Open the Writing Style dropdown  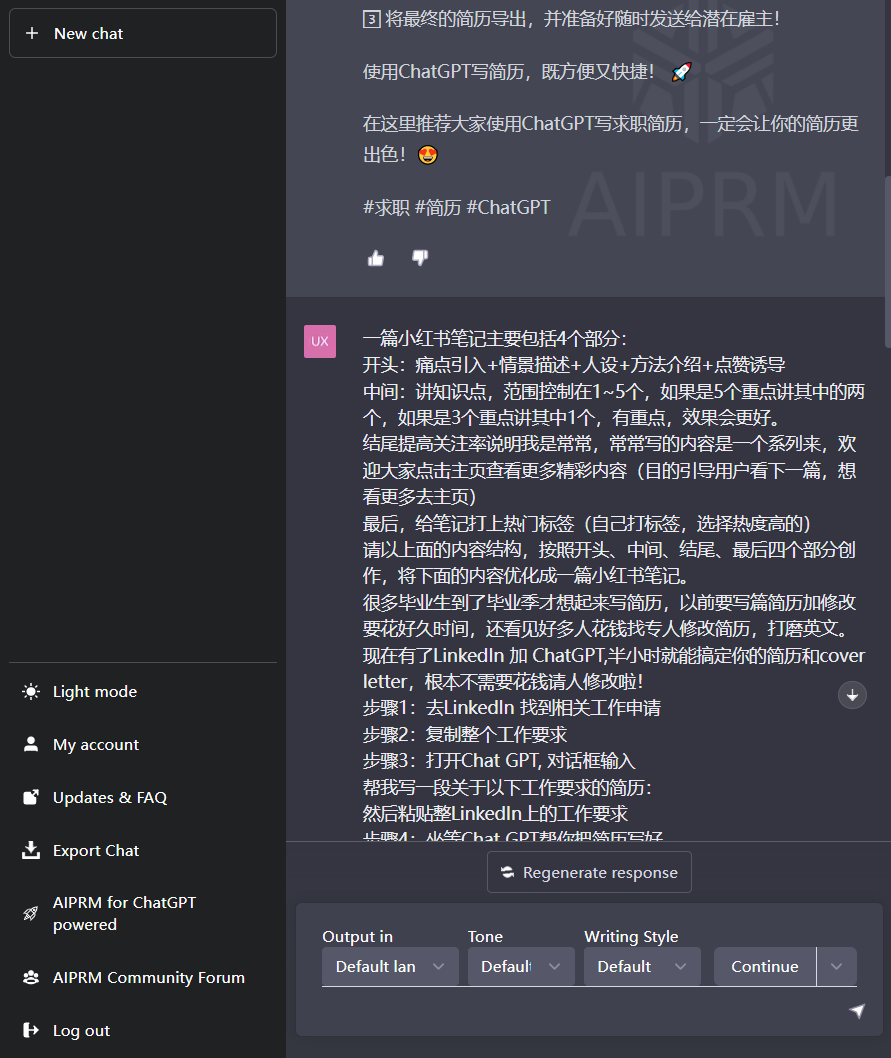pos(641,966)
